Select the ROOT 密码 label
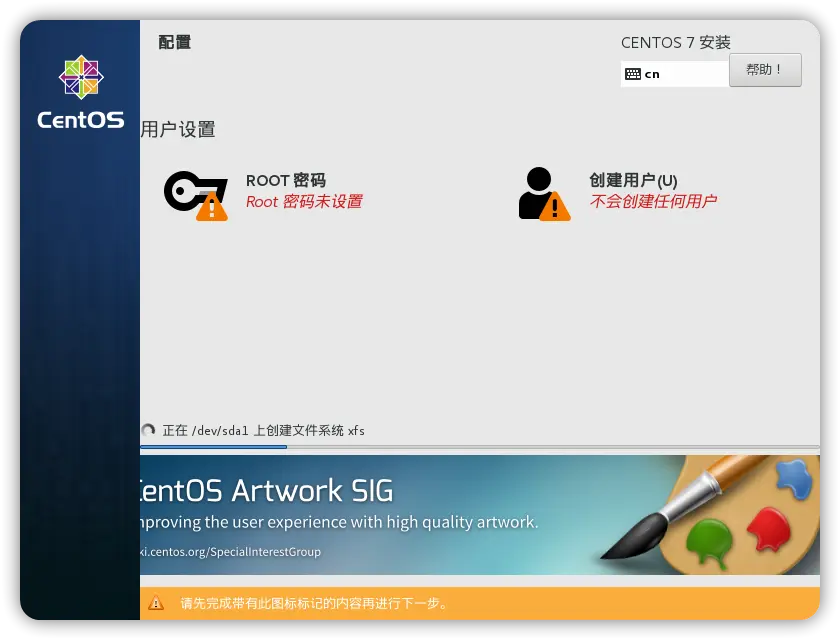 click(286, 180)
